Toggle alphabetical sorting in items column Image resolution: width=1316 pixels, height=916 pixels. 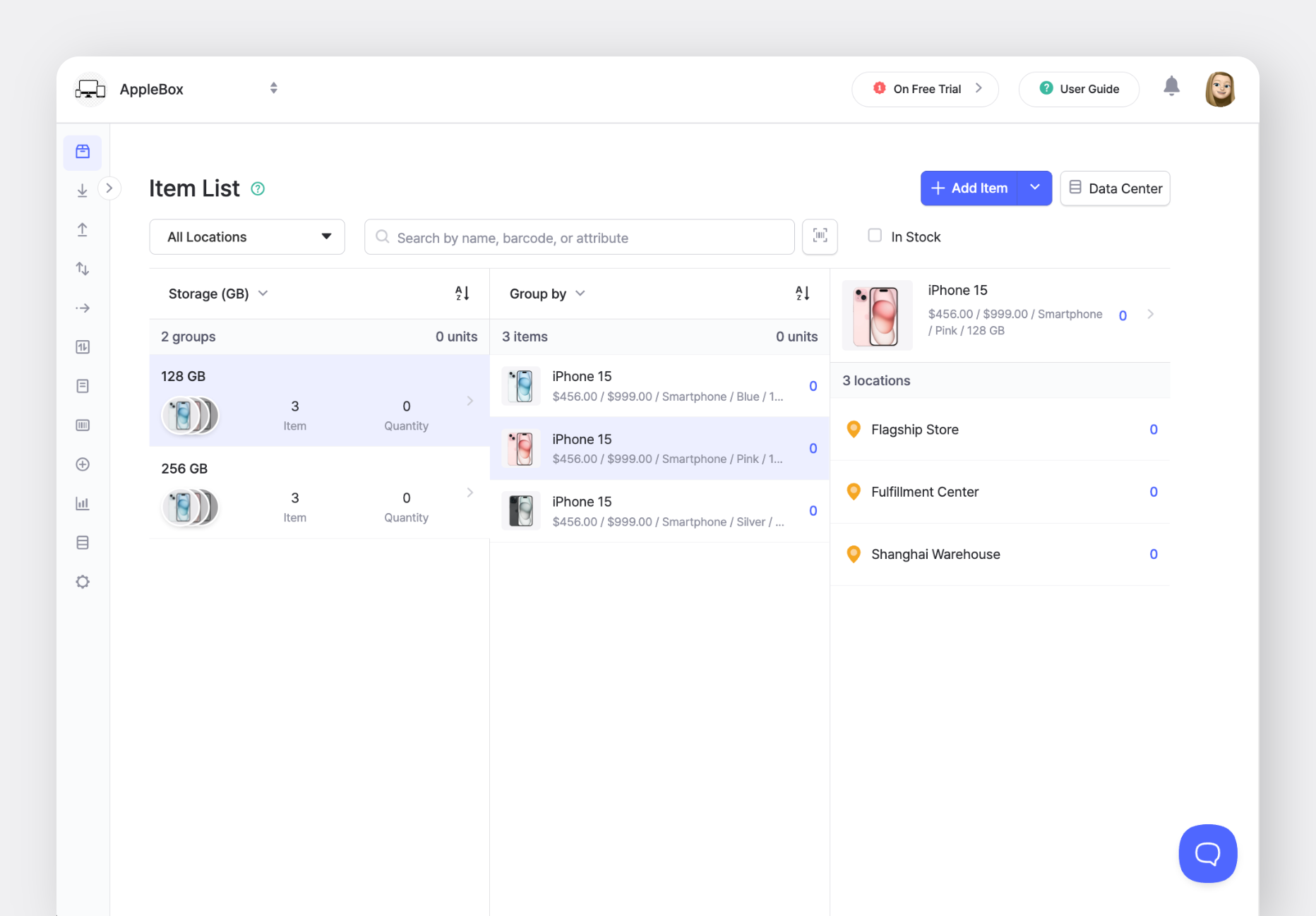tap(802, 293)
